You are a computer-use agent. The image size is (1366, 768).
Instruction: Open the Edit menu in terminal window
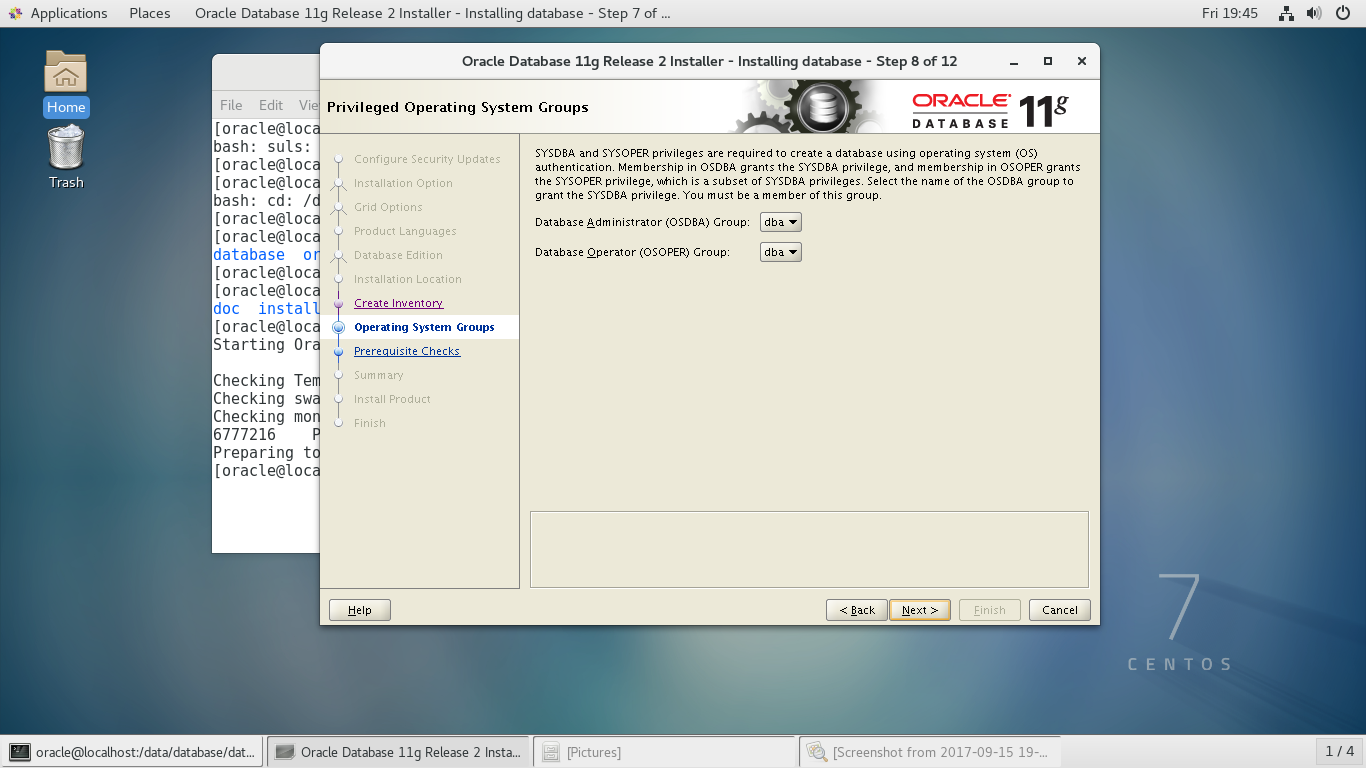point(271,105)
